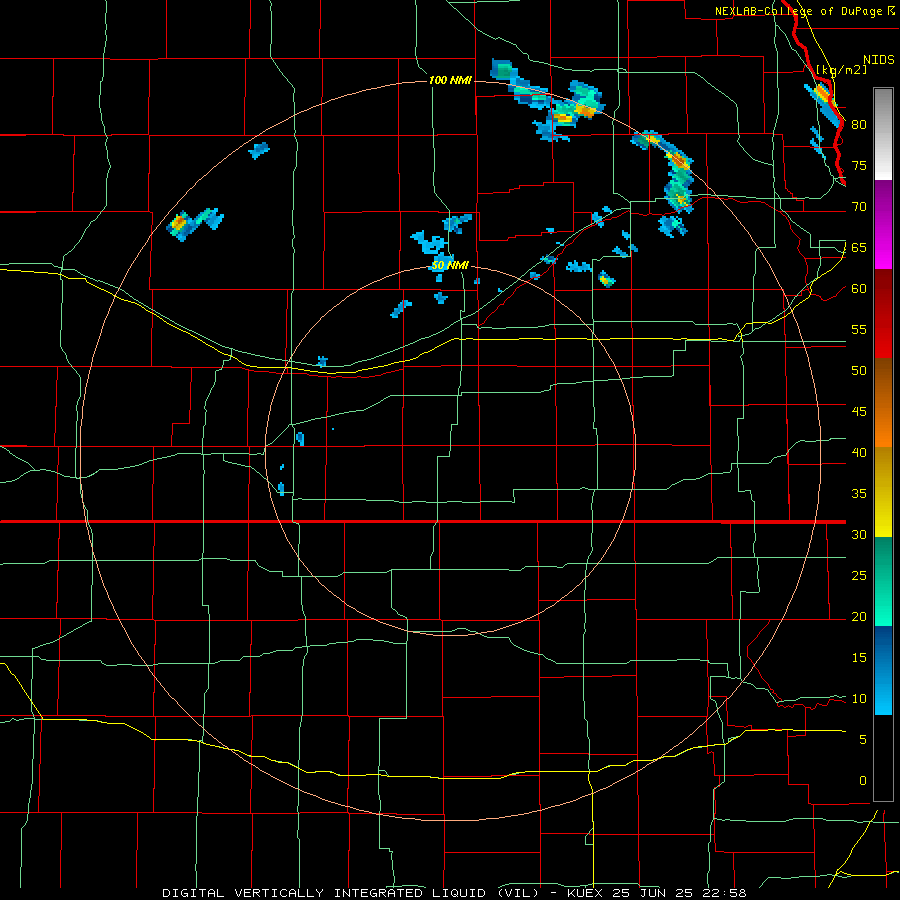
Task: Click the 20 value on the scale
Action: pyautogui.click(x=859, y=616)
